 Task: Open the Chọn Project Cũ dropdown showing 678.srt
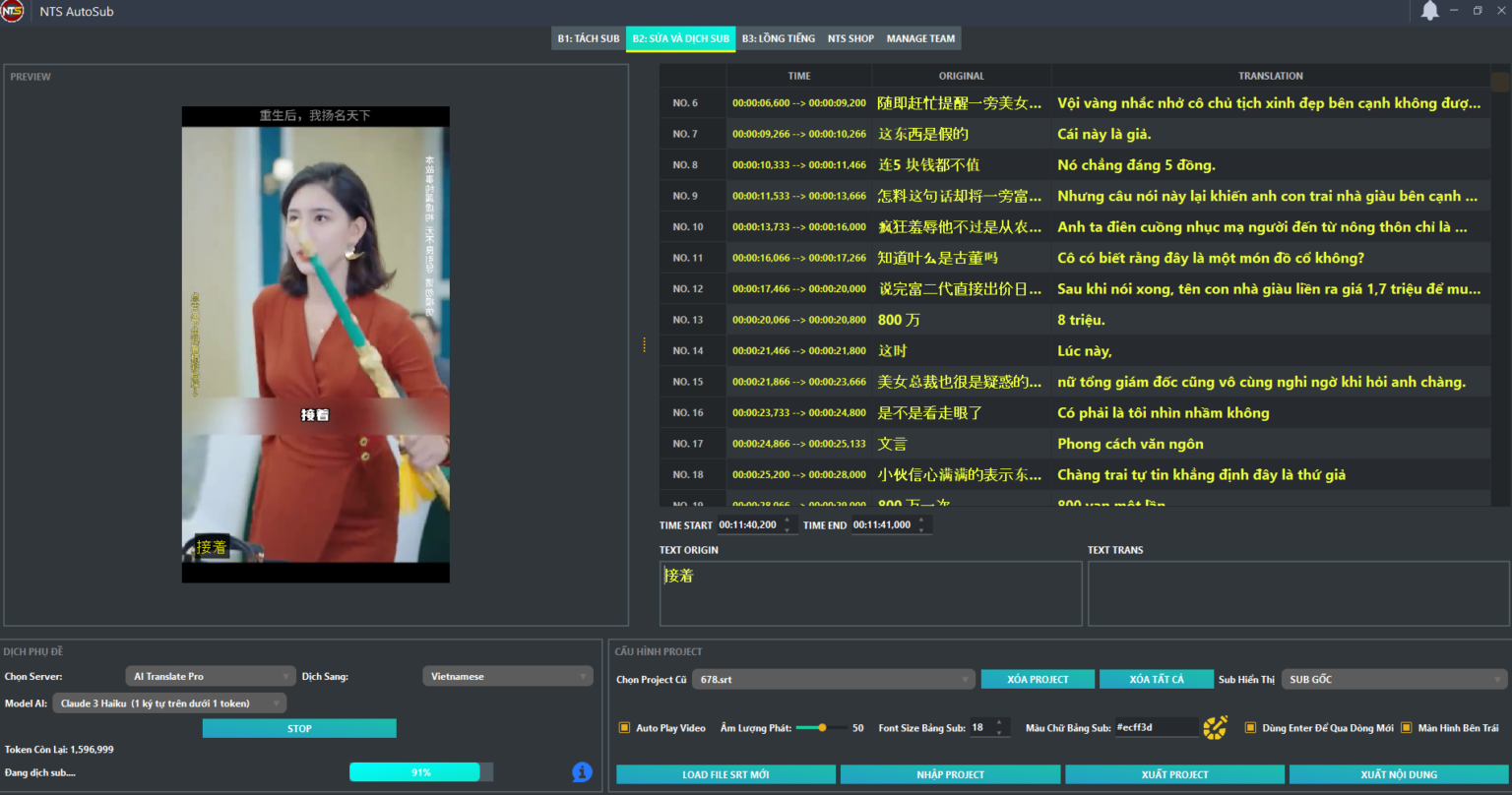pos(833,679)
